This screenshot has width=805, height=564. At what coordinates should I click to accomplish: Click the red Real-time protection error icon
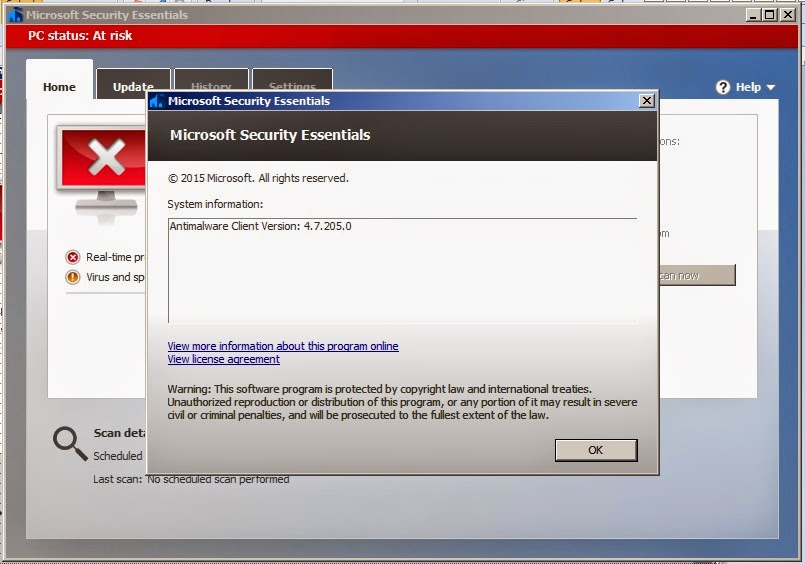tap(73, 257)
